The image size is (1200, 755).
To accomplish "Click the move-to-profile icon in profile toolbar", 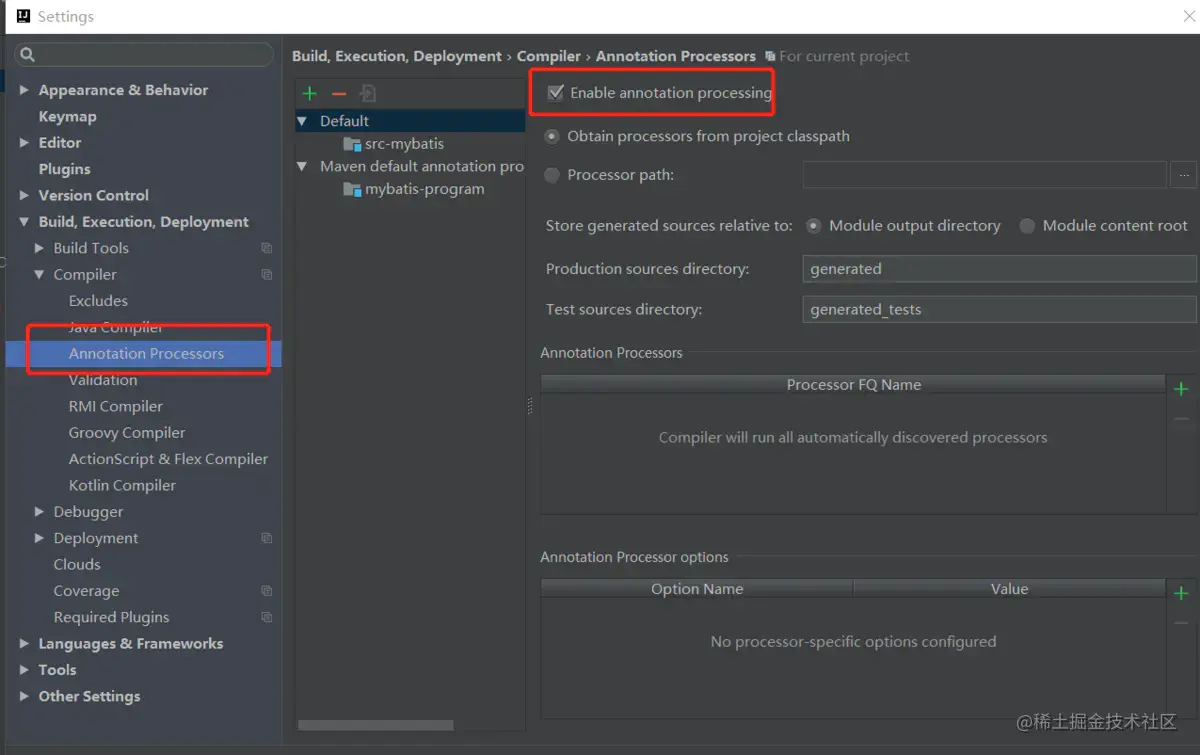I will [368, 93].
